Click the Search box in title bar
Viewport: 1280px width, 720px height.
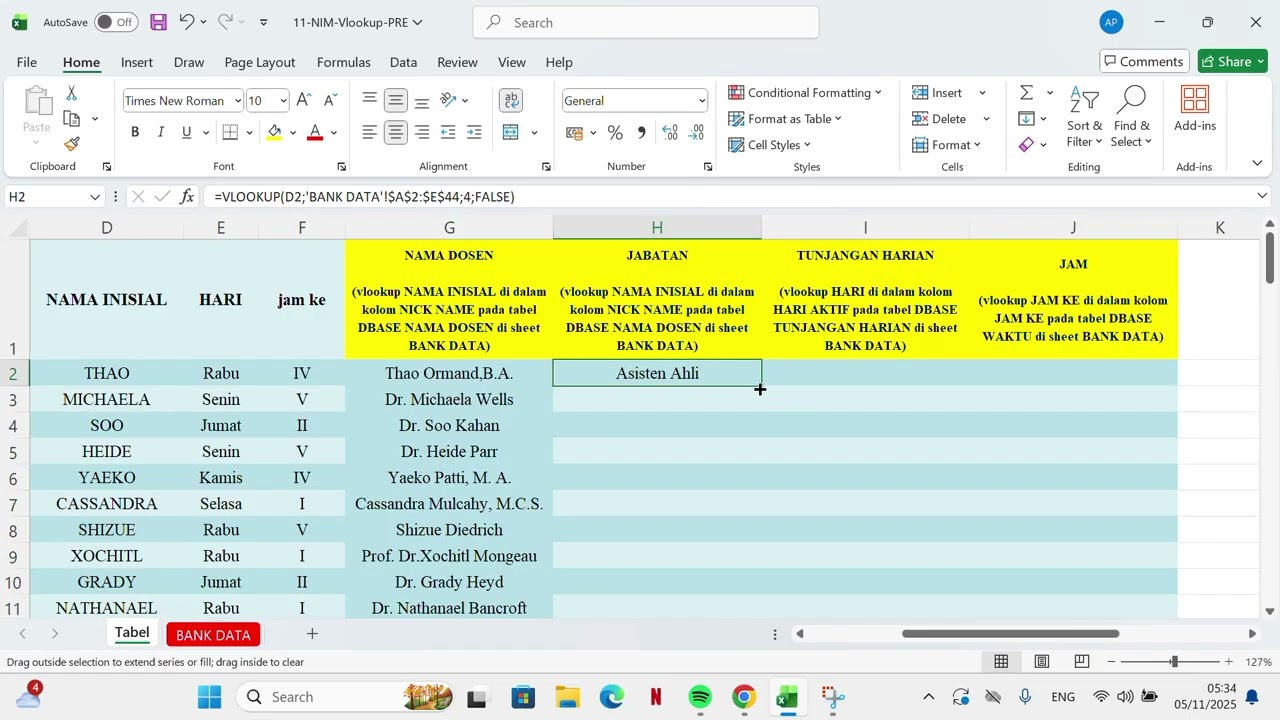pos(646,22)
